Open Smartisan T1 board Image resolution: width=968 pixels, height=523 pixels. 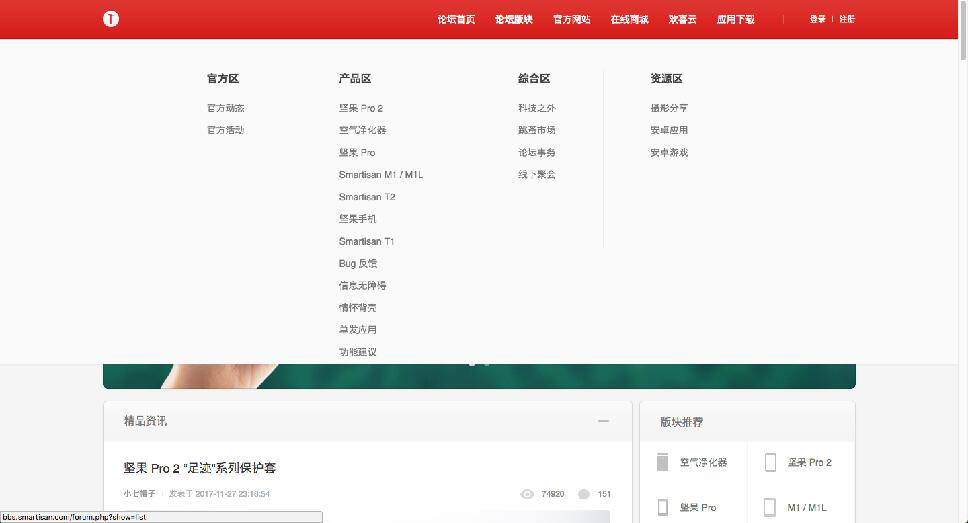tap(366, 241)
